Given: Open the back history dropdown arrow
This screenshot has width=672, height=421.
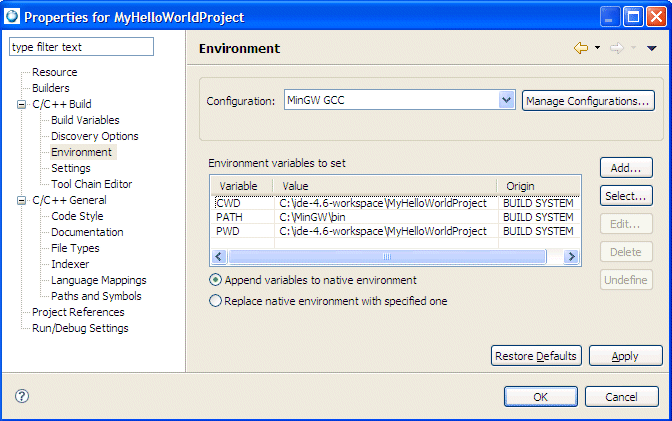Looking at the screenshot, I should coord(597,48).
